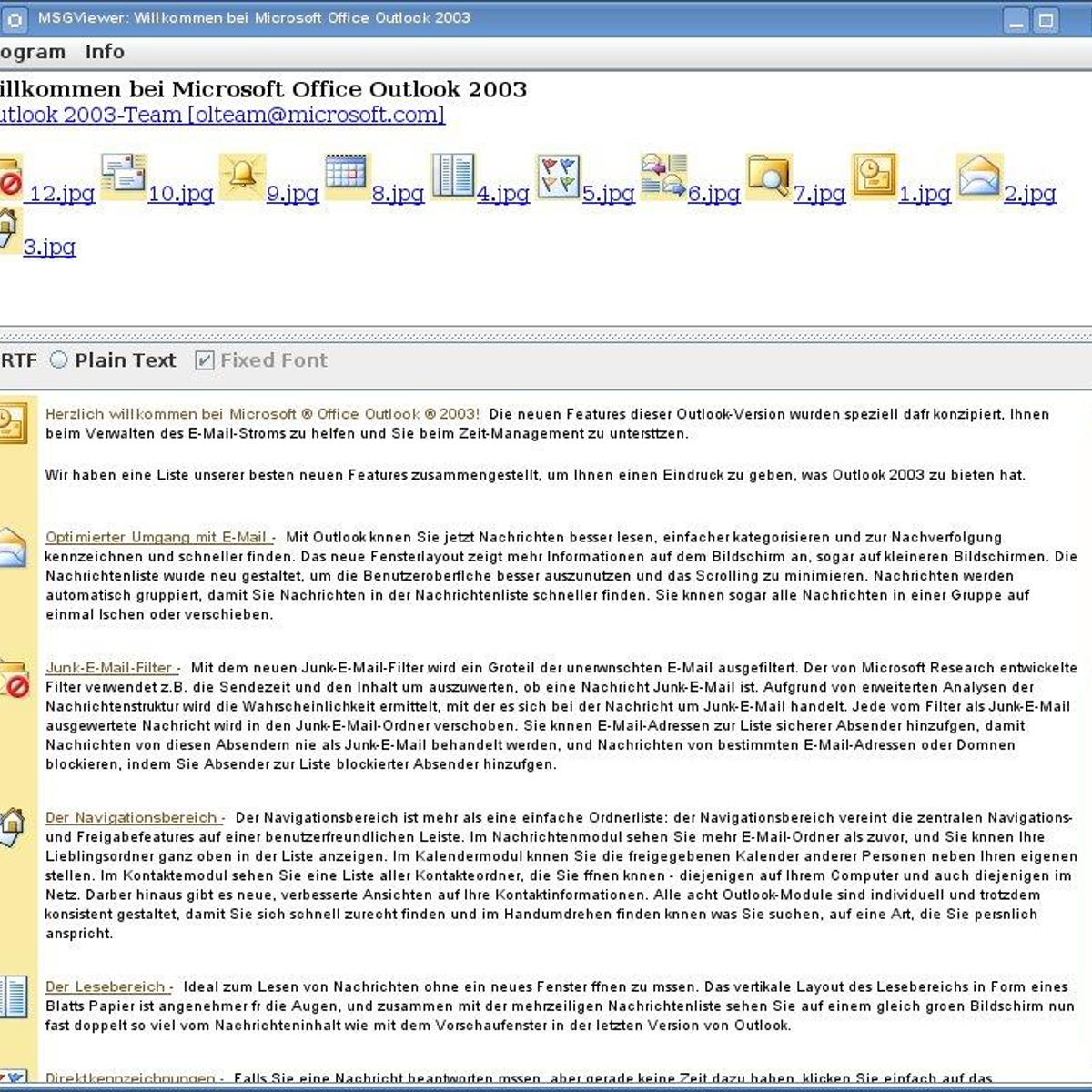Open attachment link 6.jpg
Viewport: 1092px width, 1092px height.
tap(714, 193)
